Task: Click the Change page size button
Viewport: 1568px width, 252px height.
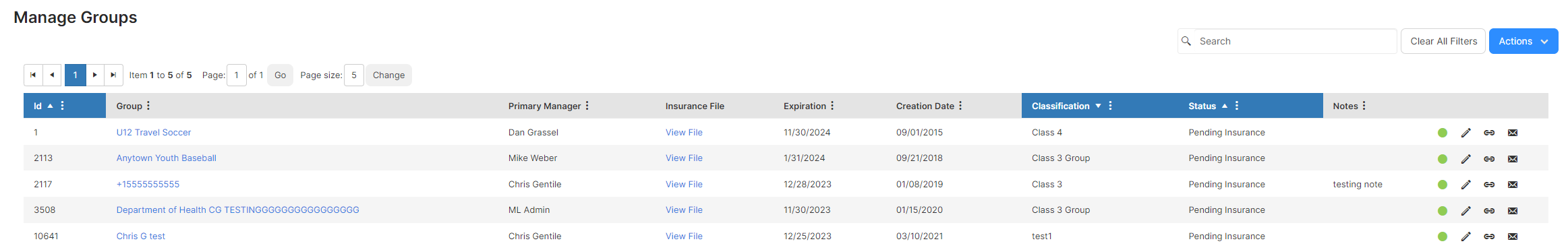Action: 388,75
